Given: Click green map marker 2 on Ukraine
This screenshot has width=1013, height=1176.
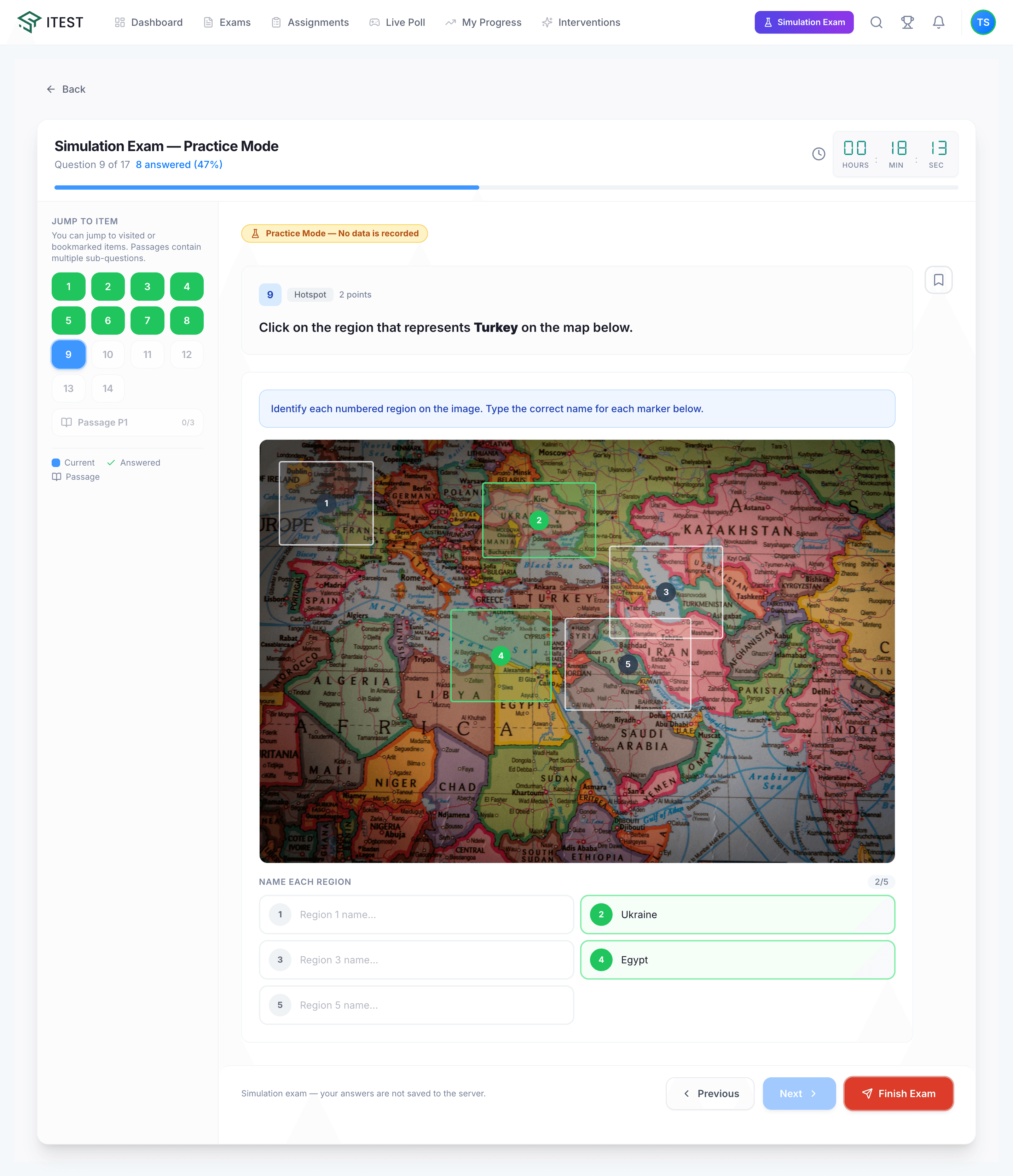Looking at the screenshot, I should click(x=539, y=520).
